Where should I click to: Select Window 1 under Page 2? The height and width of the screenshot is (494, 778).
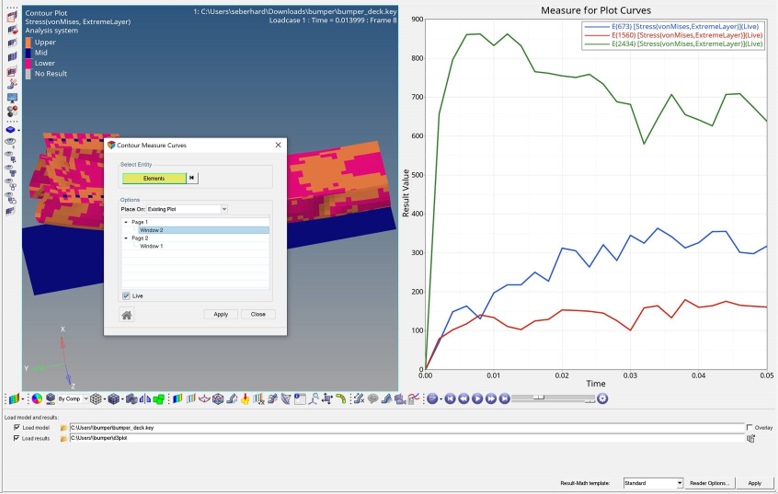pyautogui.click(x=152, y=246)
